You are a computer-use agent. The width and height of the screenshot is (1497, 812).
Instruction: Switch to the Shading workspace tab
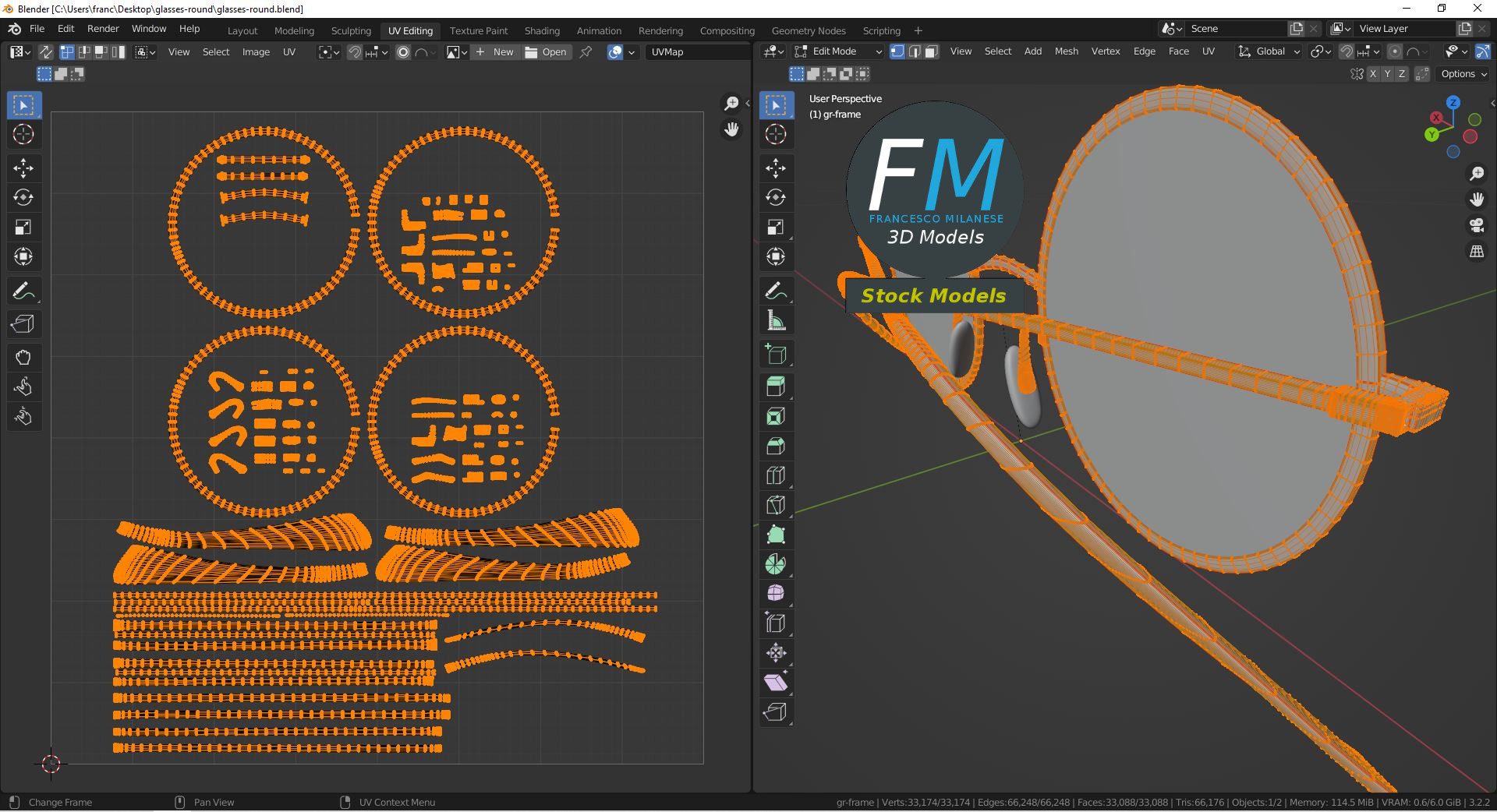542,30
